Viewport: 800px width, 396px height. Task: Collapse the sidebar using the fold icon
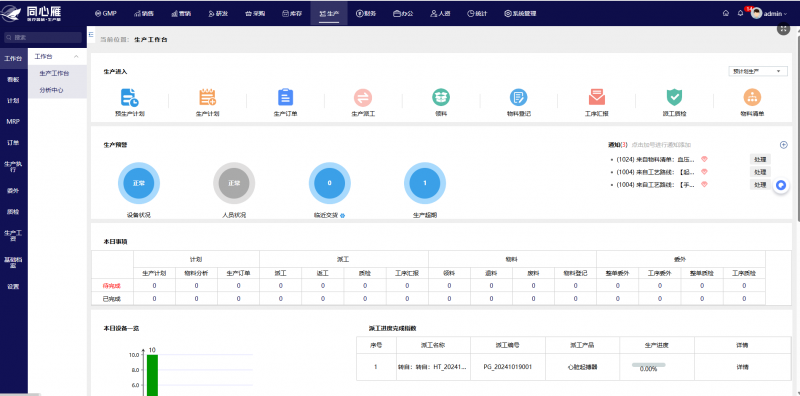click(x=91, y=35)
